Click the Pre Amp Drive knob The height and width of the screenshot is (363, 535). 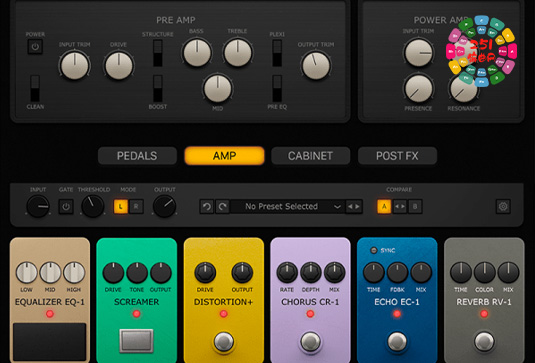tap(119, 66)
